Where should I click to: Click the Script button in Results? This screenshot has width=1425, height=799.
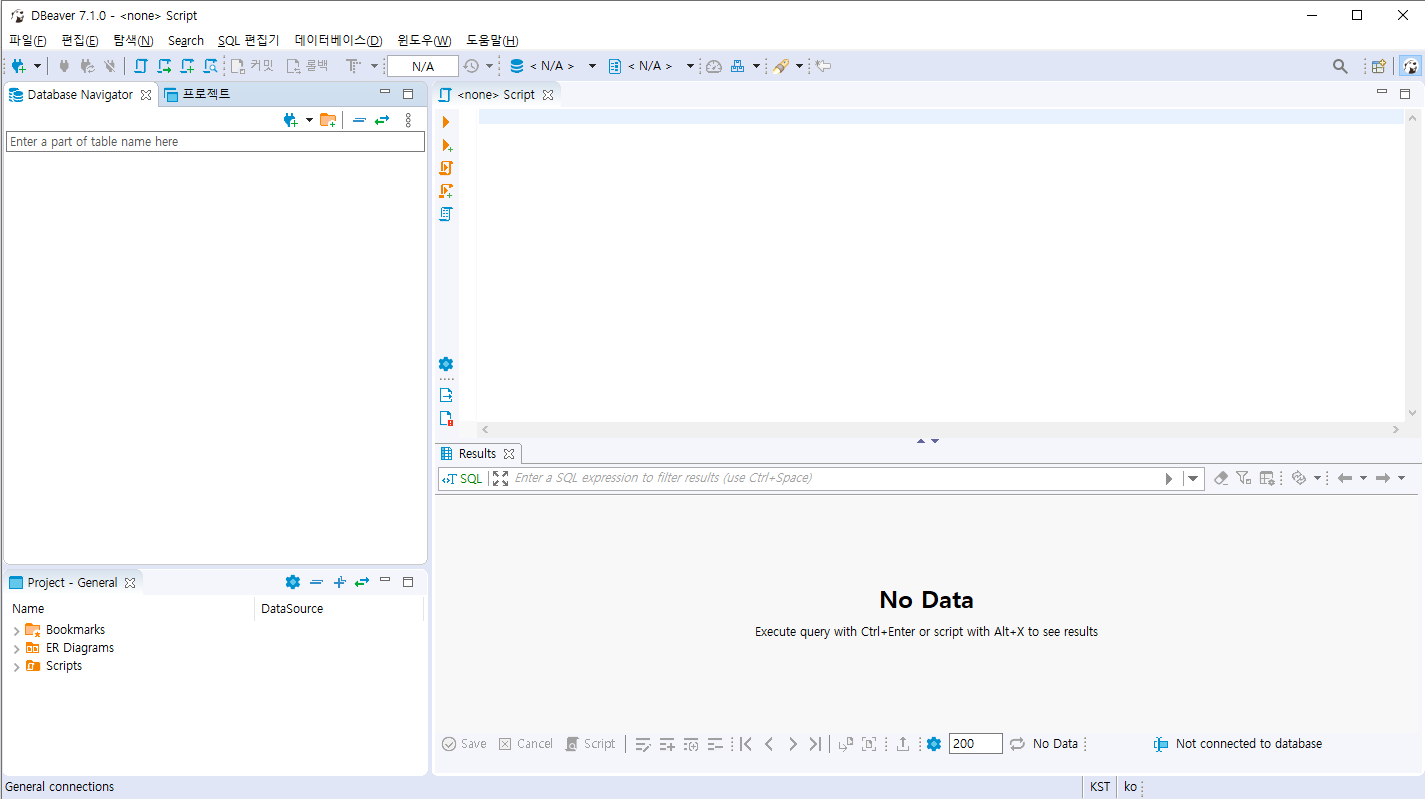[590, 744]
